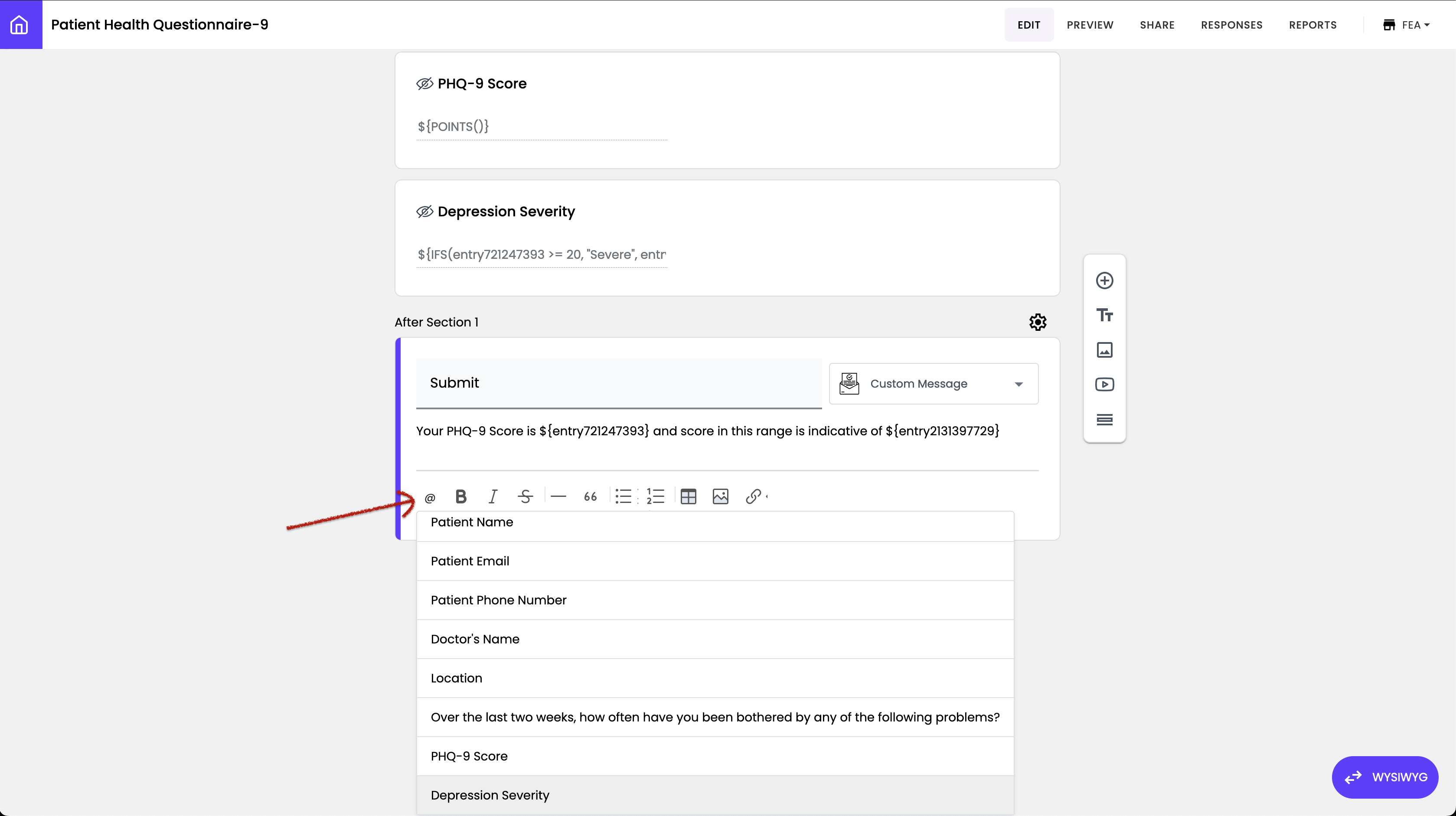This screenshot has width=1456, height=816.
Task: Toggle visibility of PHQ-9 Score field
Action: click(x=424, y=84)
